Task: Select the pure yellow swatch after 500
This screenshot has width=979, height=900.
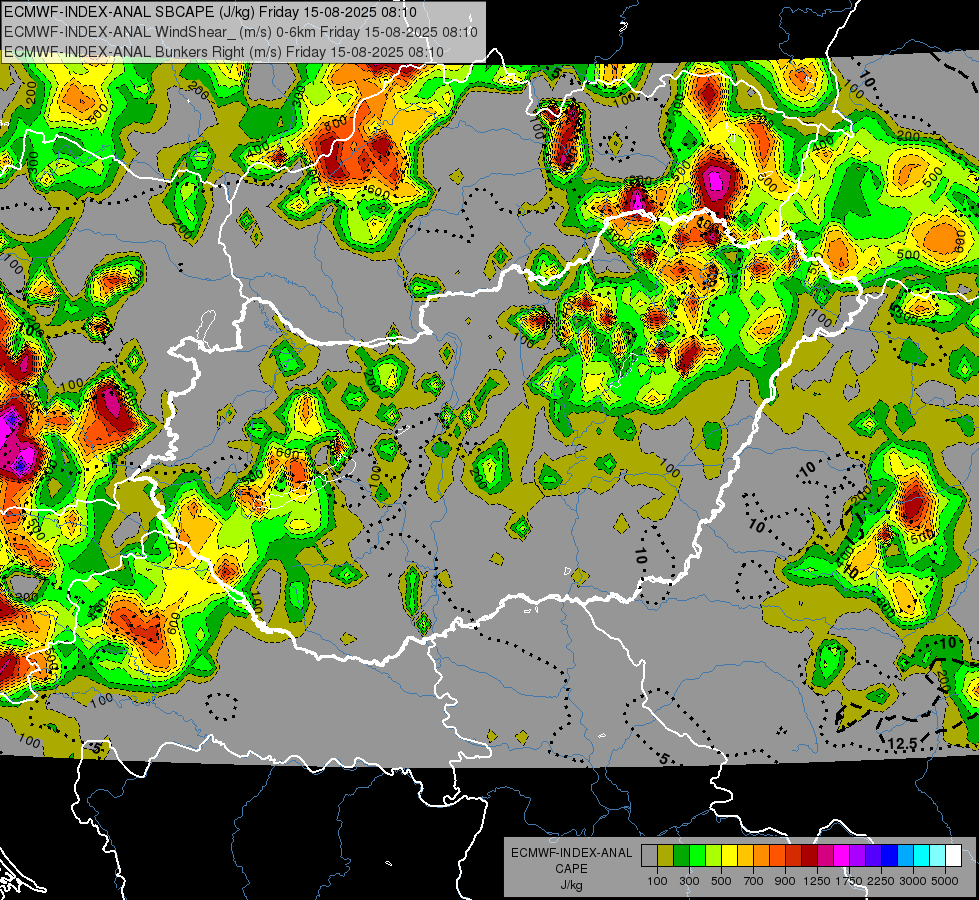Action: click(x=729, y=856)
